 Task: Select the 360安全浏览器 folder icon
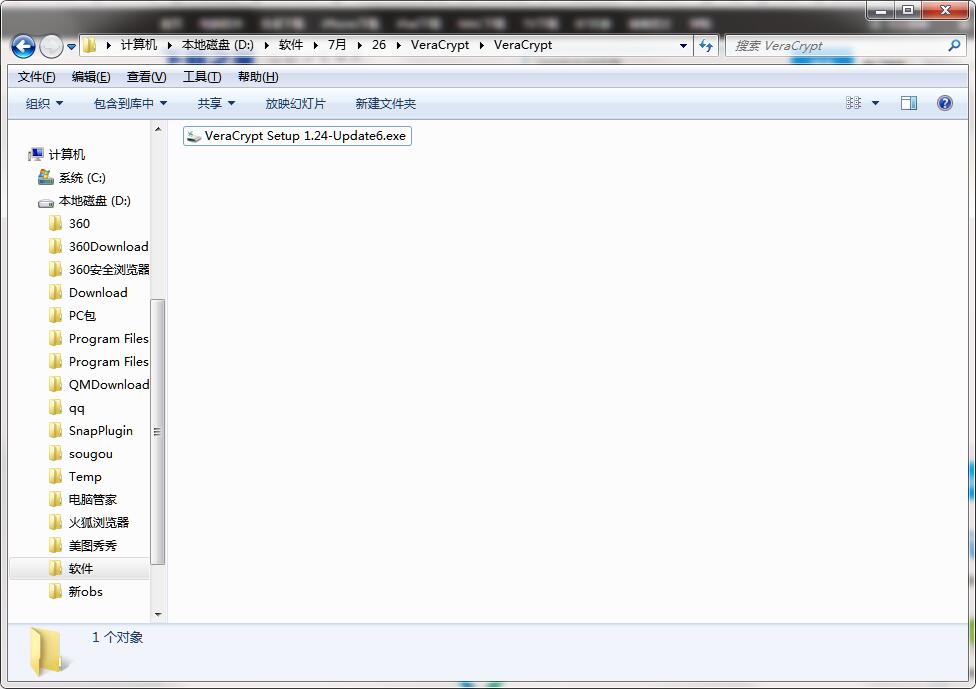(x=55, y=270)
